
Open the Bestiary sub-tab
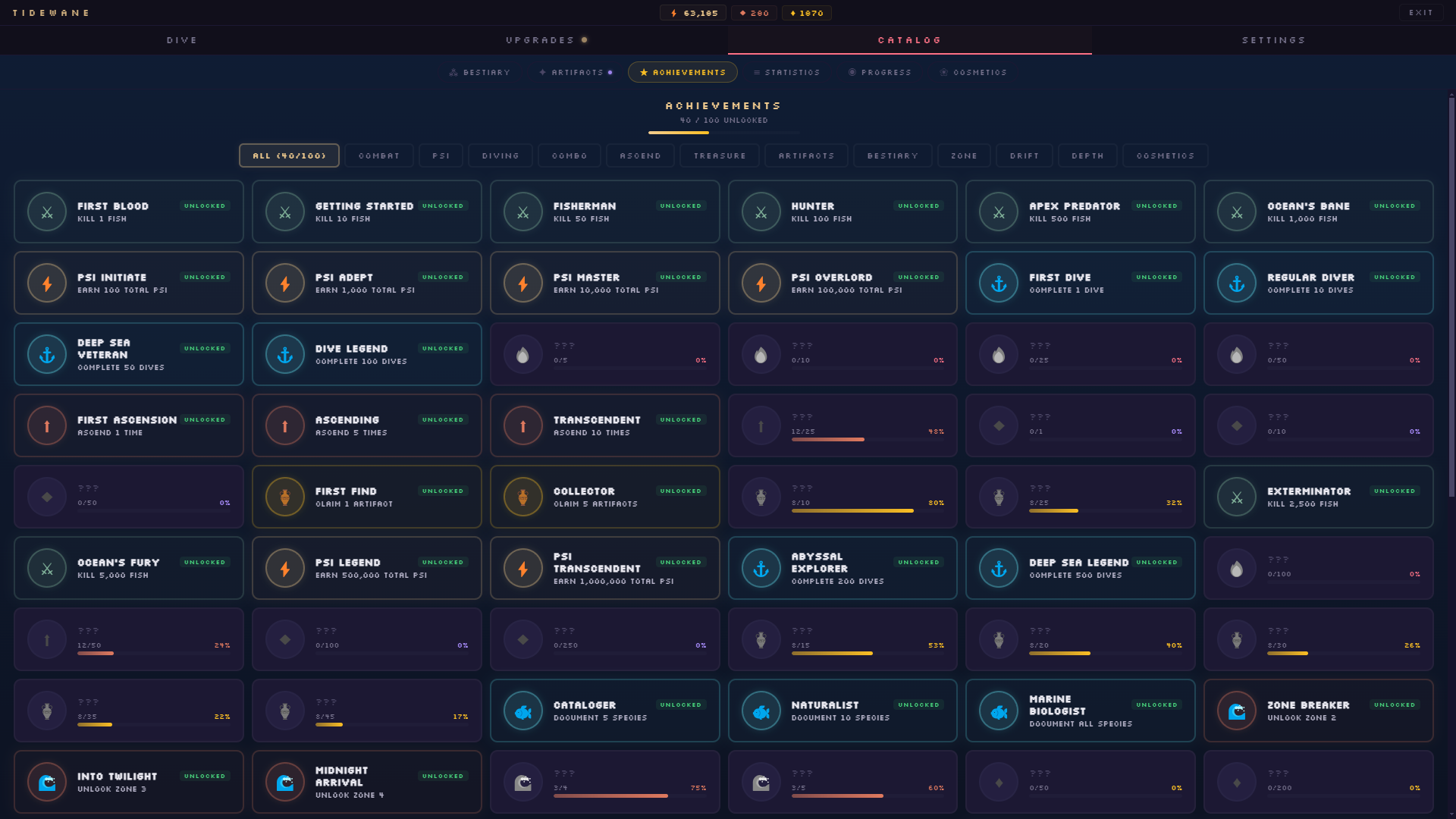(x=479, y=73)
